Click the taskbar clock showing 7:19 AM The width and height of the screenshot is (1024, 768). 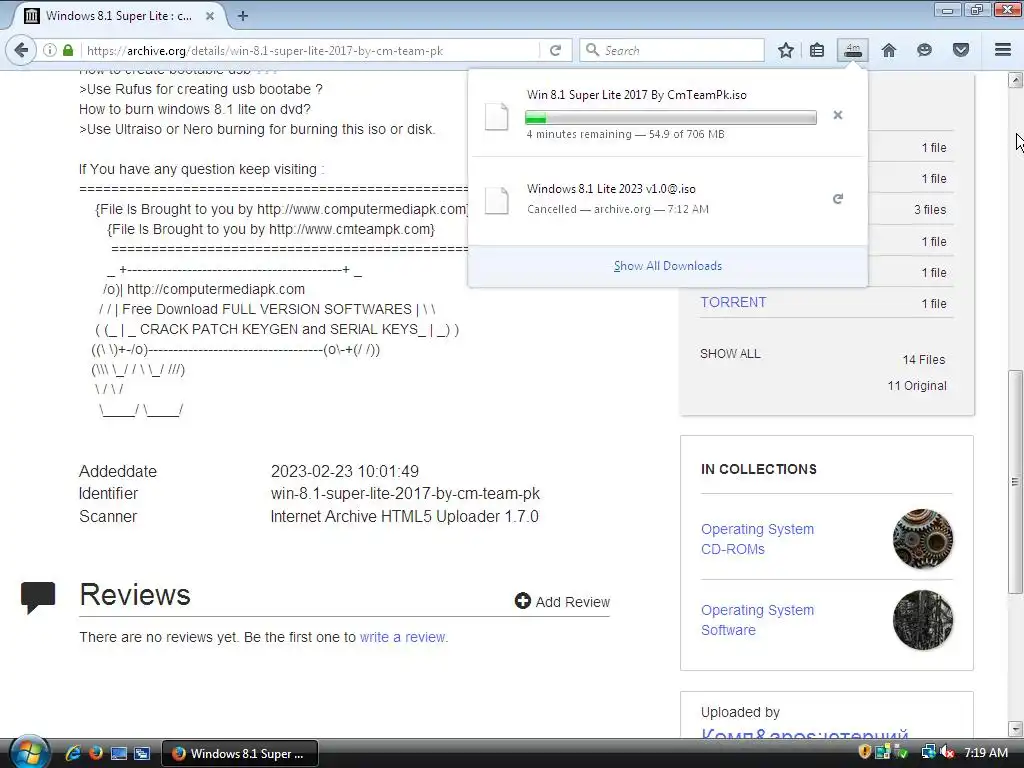pyautogui.click(x=985, y=753)
